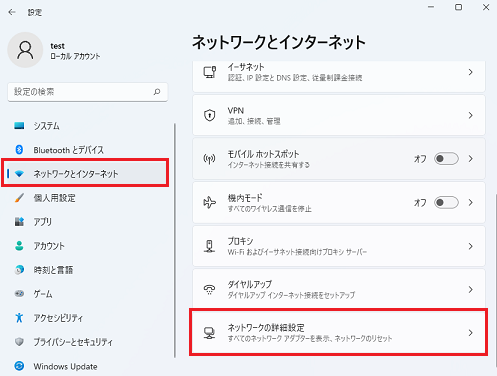Open プライバシーとセキュリティ category
The height and width of the screenshot is (376, 497).
tap(87, 342)
